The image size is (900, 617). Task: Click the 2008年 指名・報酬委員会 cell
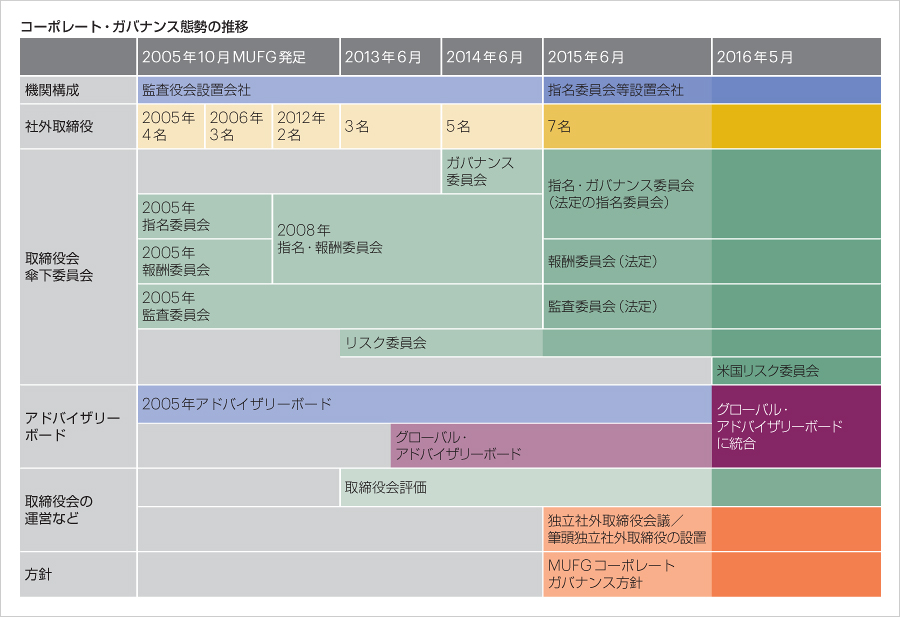point(408,239)
